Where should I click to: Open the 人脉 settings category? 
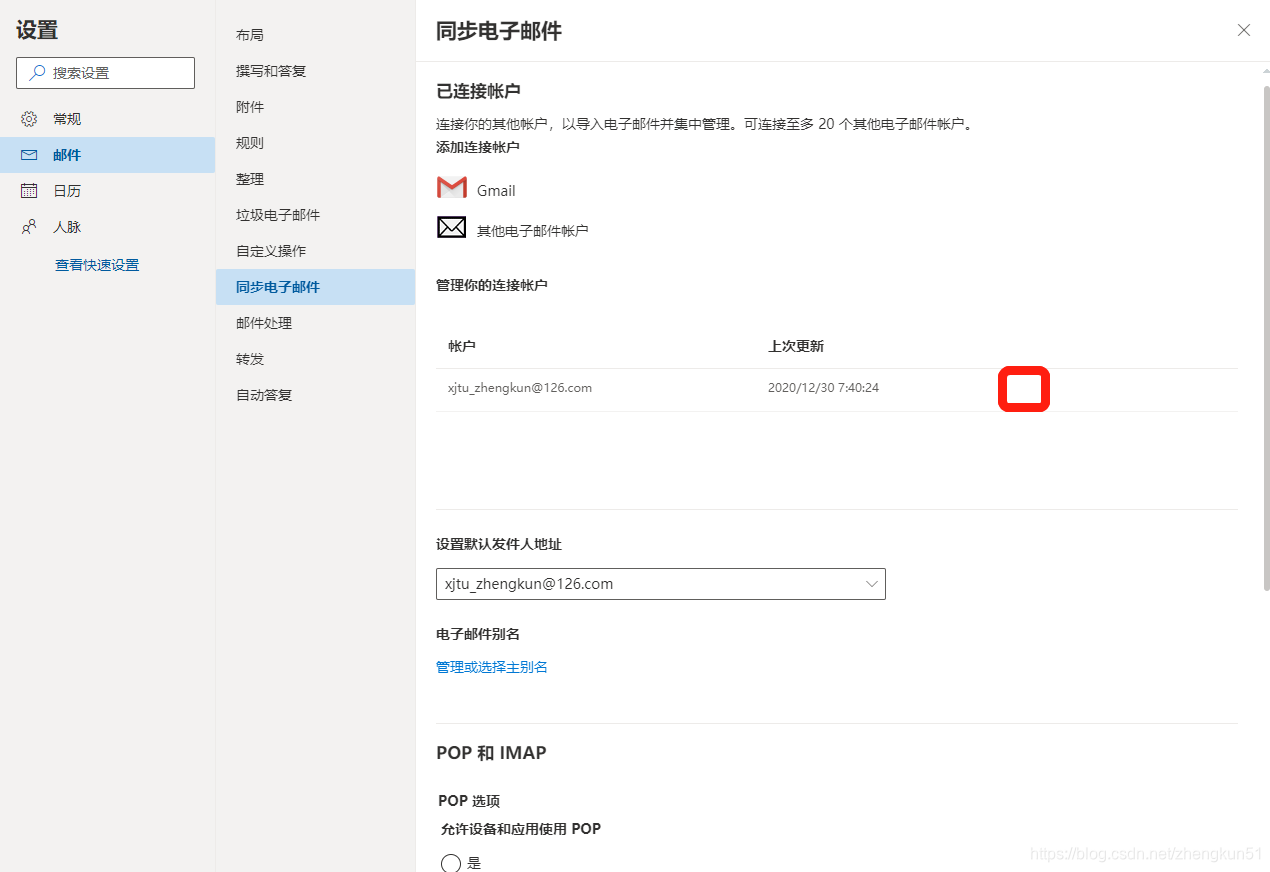coord(107,227)
